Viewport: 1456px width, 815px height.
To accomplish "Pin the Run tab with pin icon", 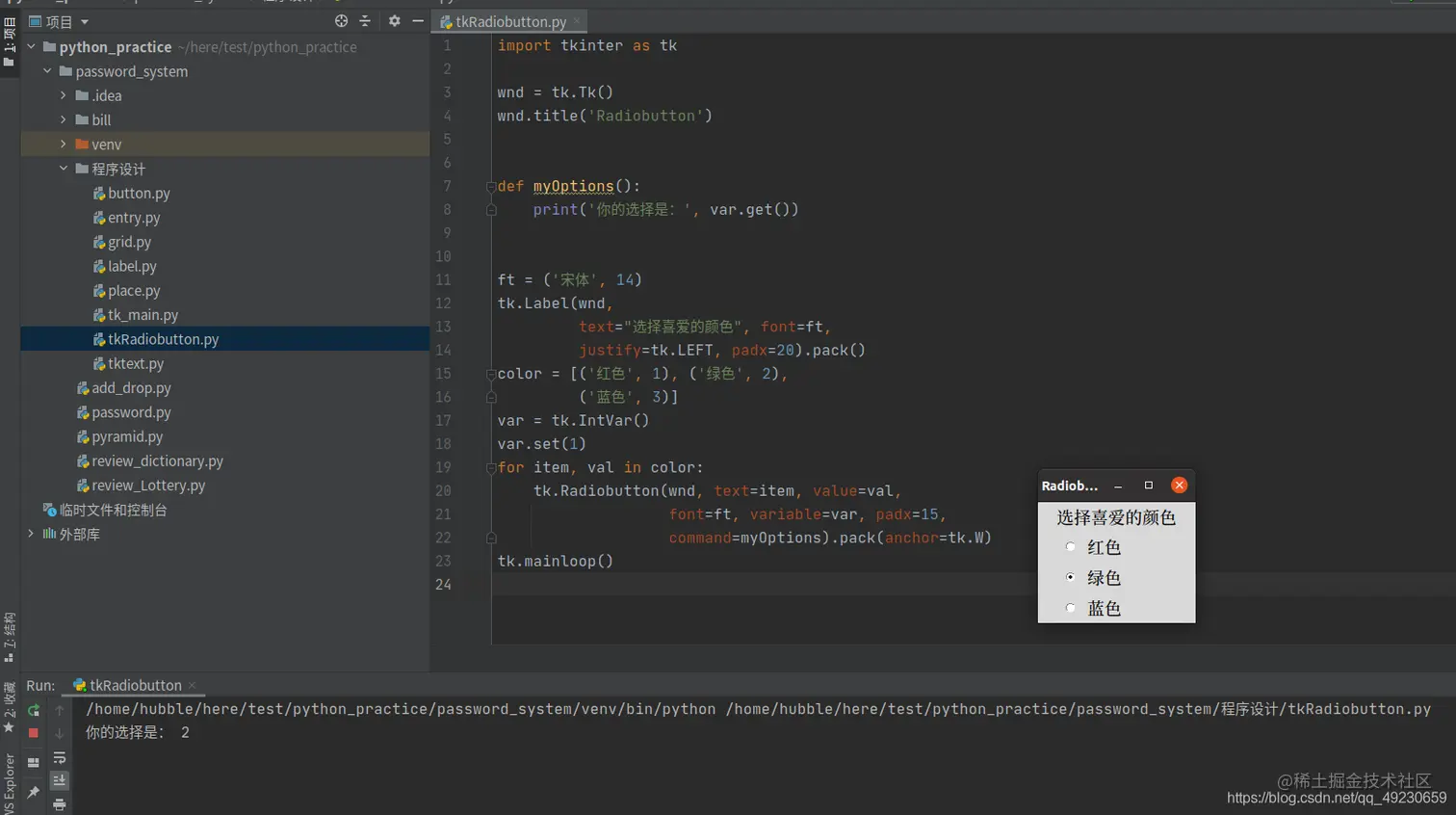I will click(34, 792).
